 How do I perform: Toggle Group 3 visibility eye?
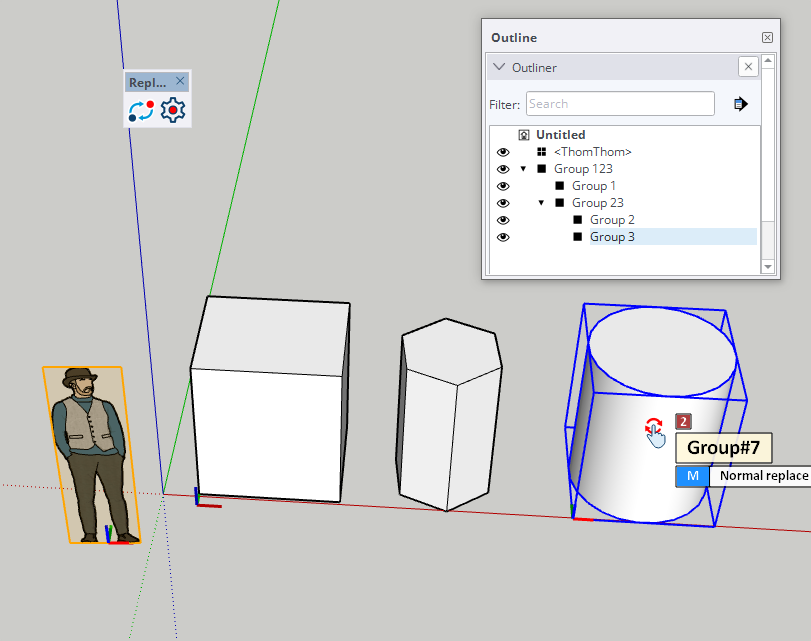click(x=503, y=237)
